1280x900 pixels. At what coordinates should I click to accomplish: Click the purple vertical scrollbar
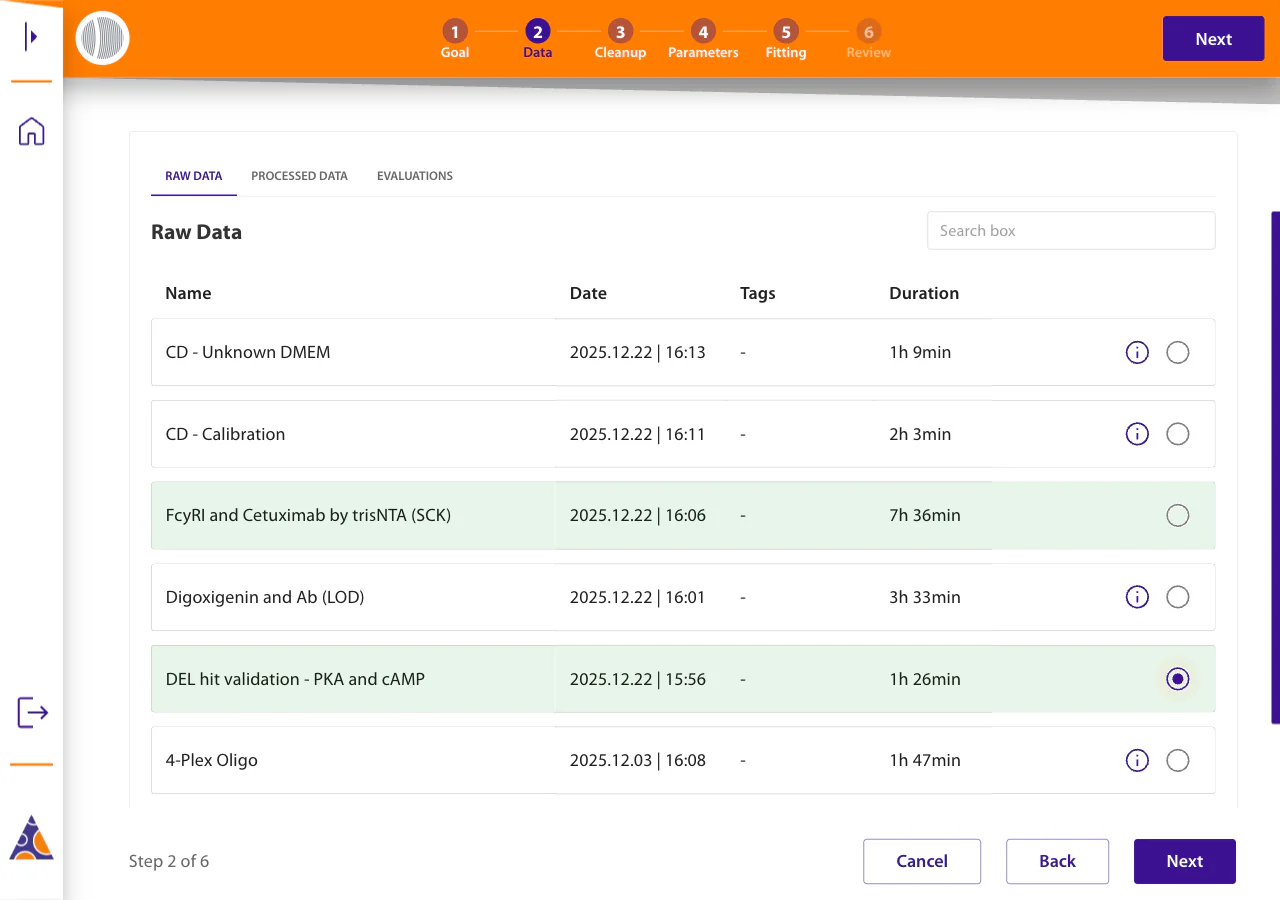(x=1275, y=467)
